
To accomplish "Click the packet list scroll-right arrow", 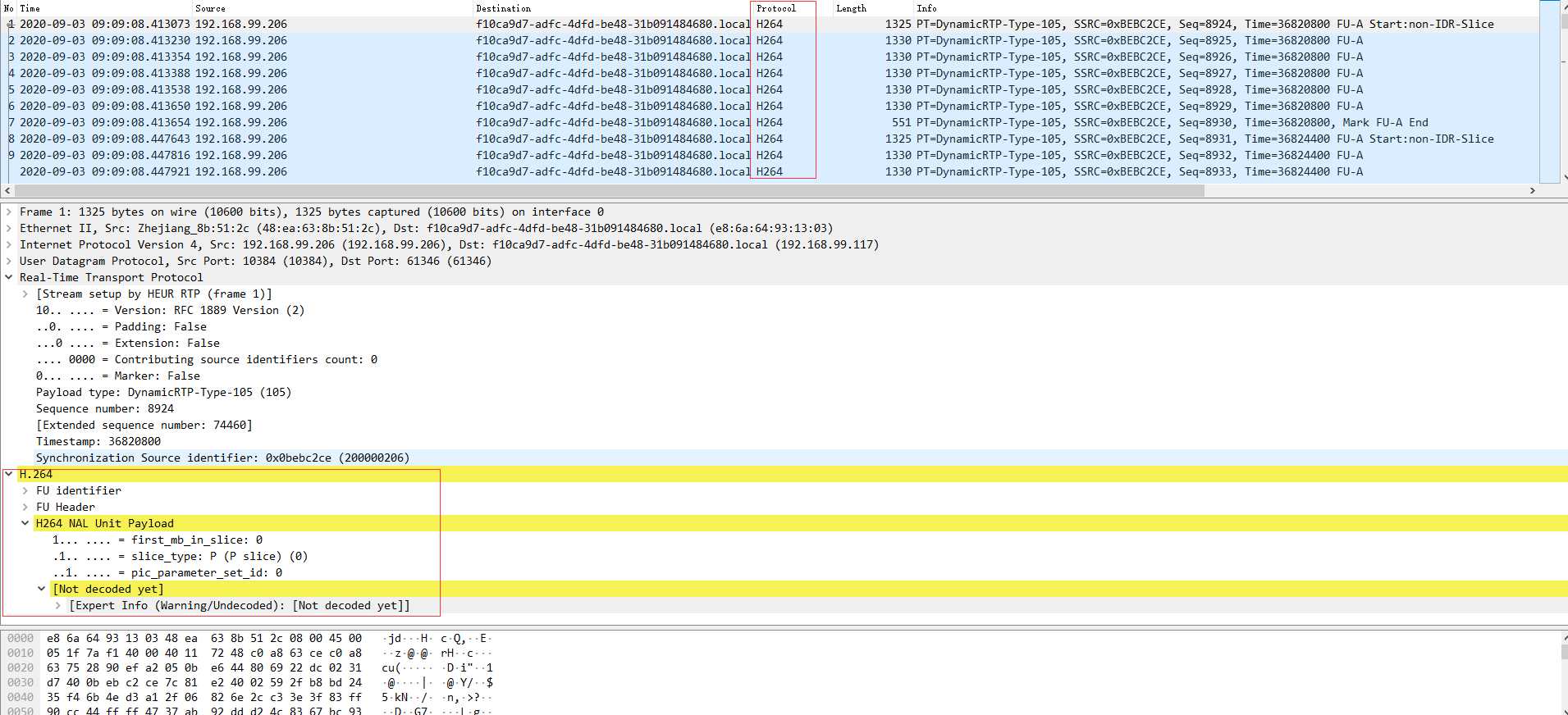I will pyautogui.click(x=1532, y=190).
